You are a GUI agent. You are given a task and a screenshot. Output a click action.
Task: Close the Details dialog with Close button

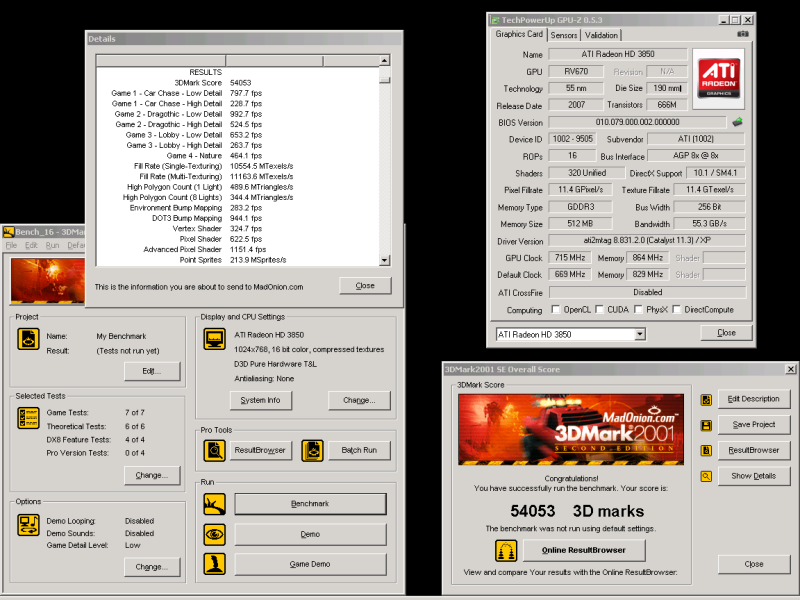[x=365, y=286]
